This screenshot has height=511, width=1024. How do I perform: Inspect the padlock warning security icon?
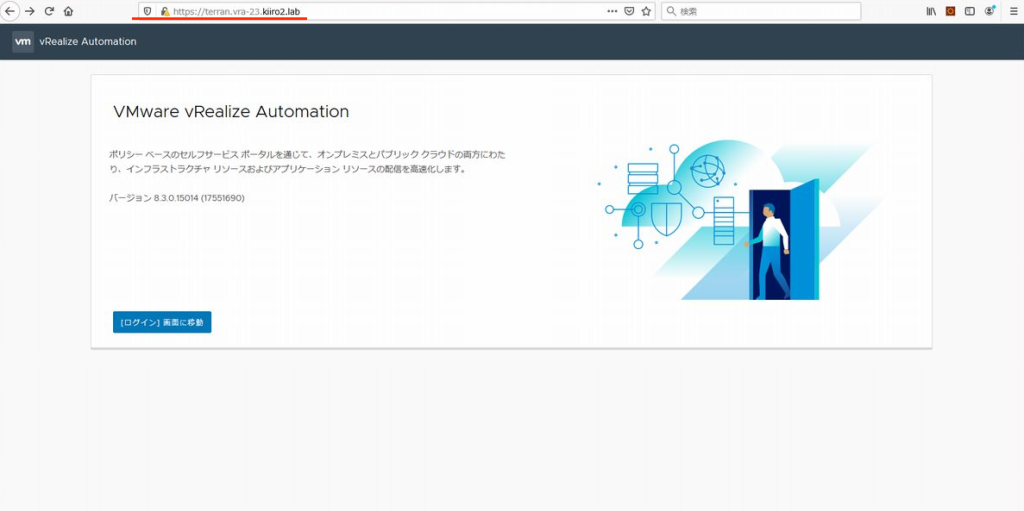pyautogui.click(x=165, y=11)
